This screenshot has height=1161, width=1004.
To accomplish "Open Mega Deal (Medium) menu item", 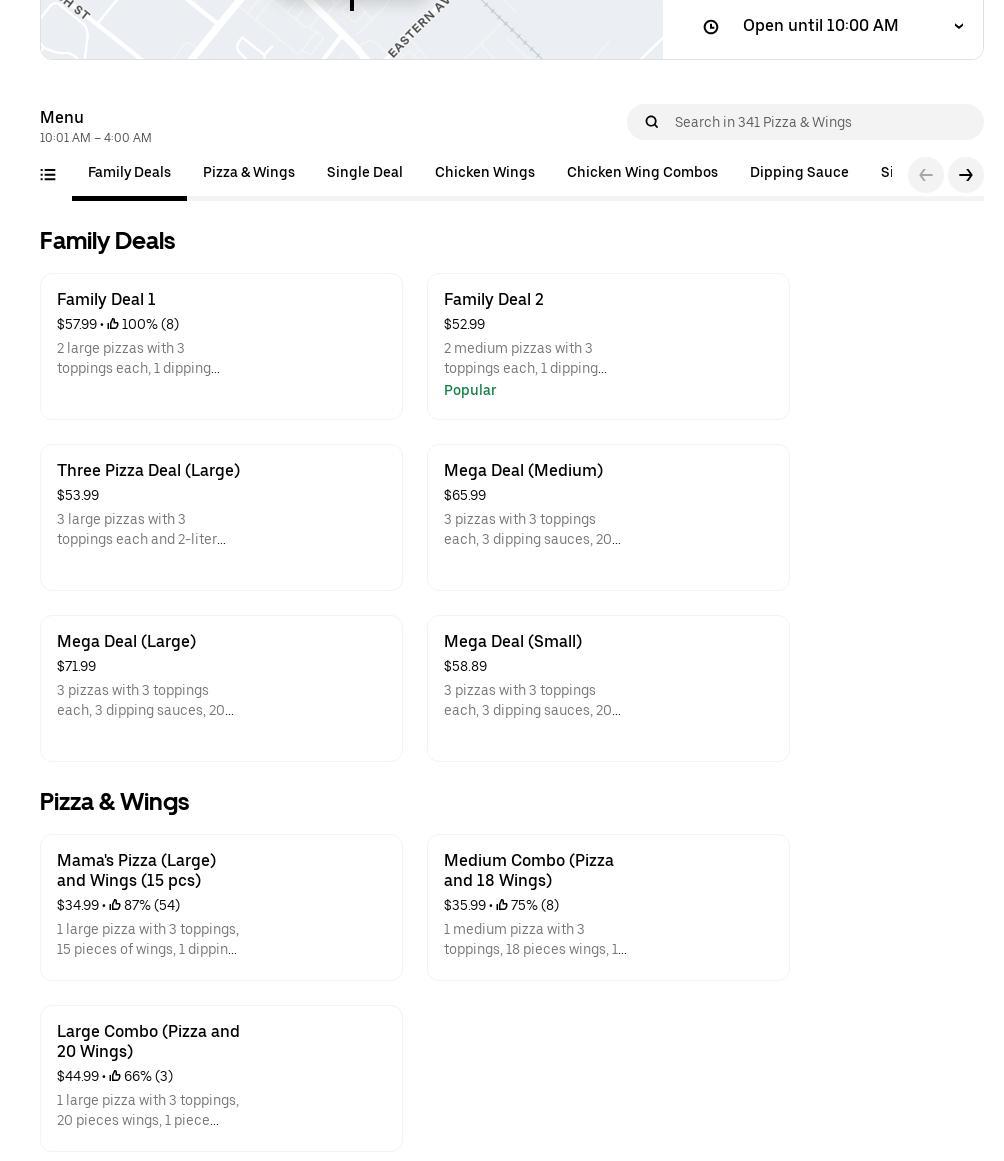I will (607, 517).
